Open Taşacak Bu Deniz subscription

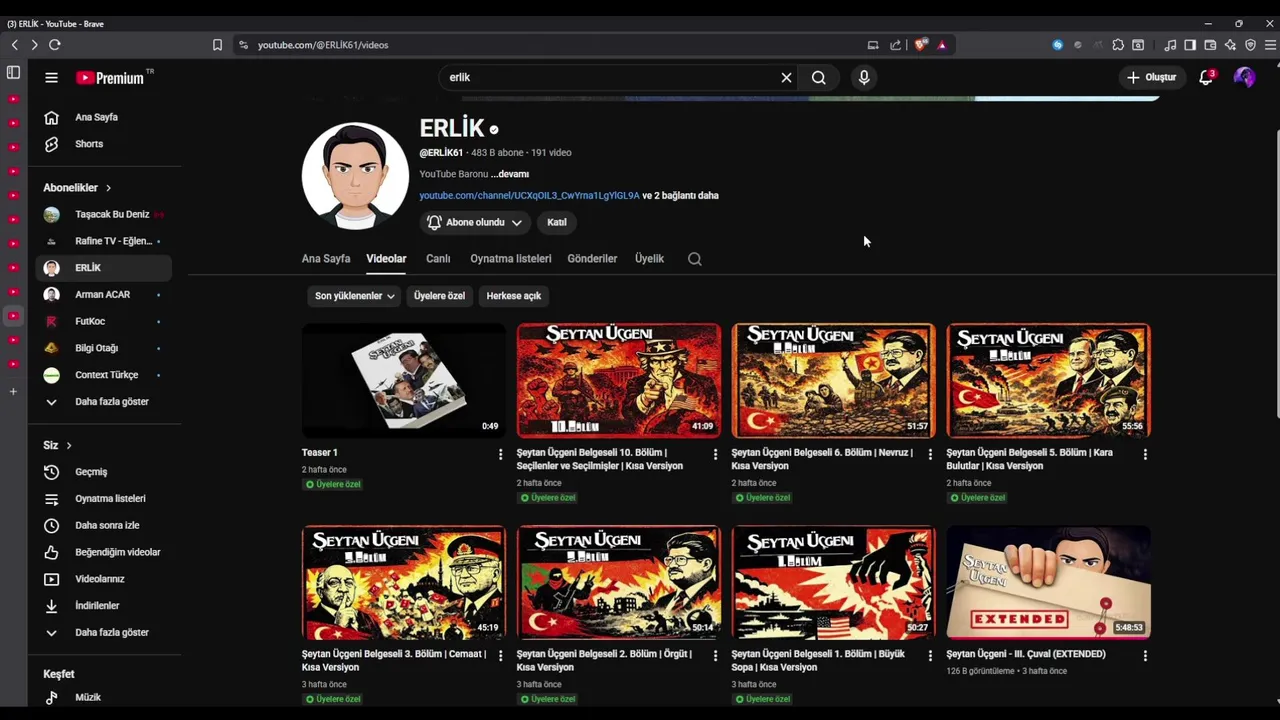pyautogui.click(x=104, y=214)
